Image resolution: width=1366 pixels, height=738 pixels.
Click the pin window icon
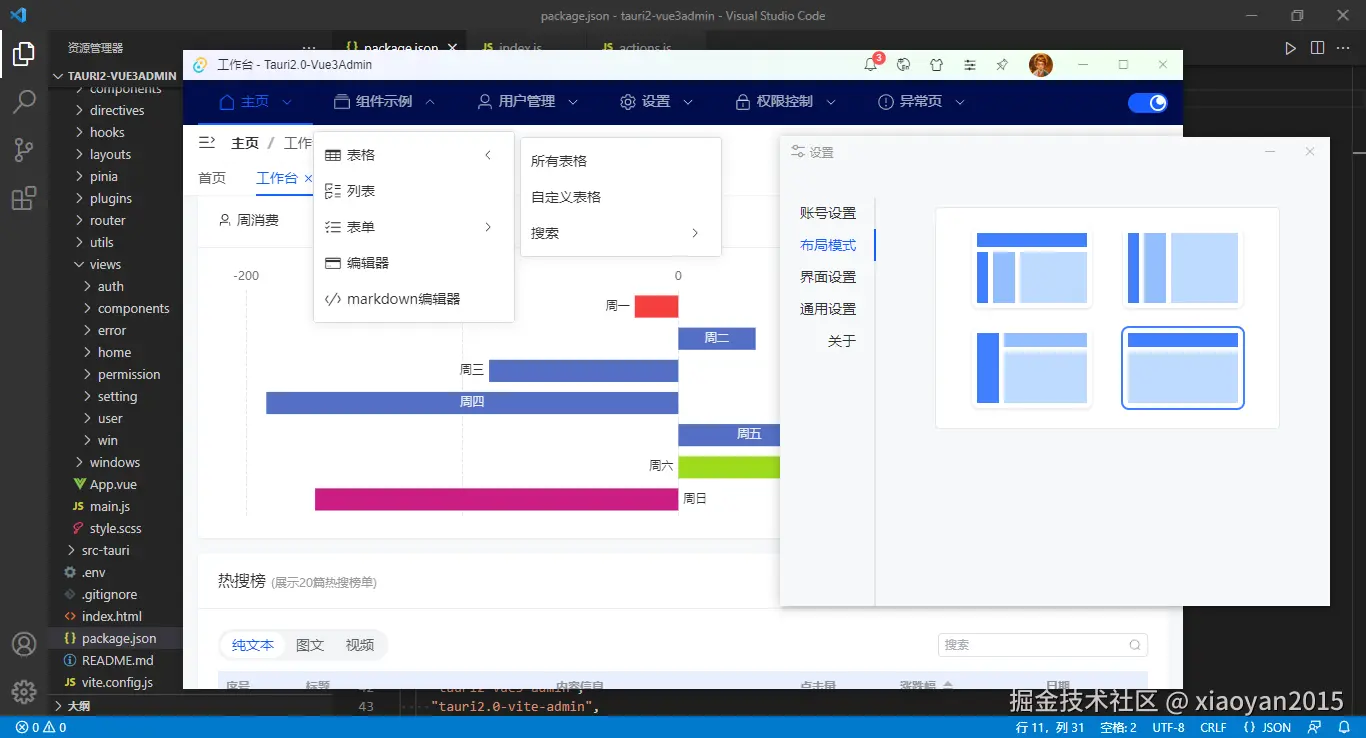click(1002, 64)
